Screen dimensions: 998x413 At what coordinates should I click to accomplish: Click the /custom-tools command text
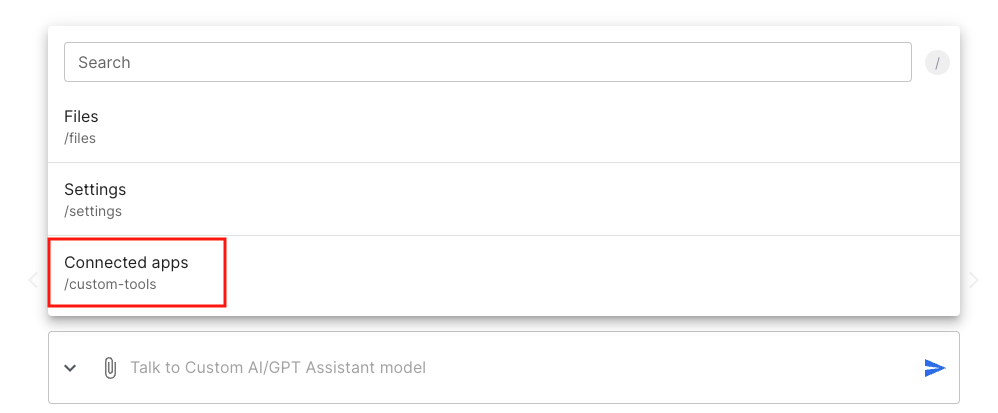(x=110, y=284)
